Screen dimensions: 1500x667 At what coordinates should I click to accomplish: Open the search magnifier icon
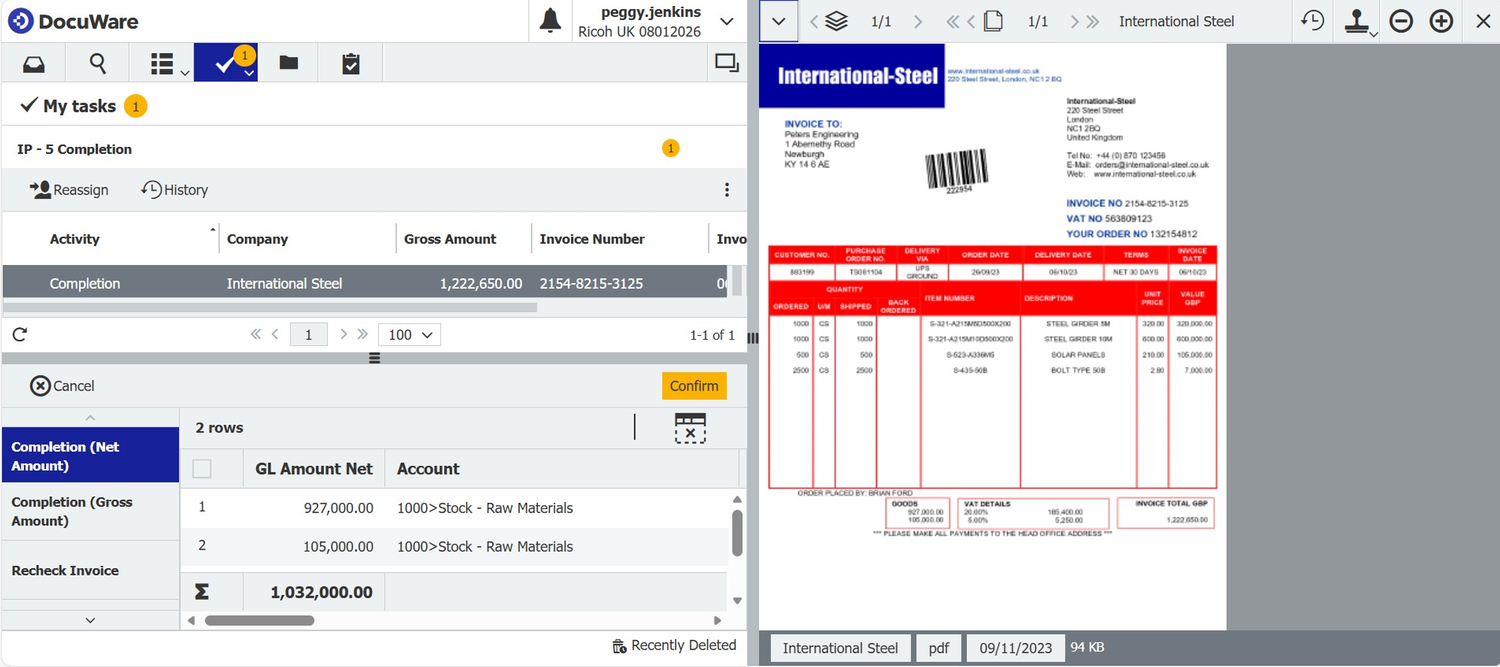98,64
